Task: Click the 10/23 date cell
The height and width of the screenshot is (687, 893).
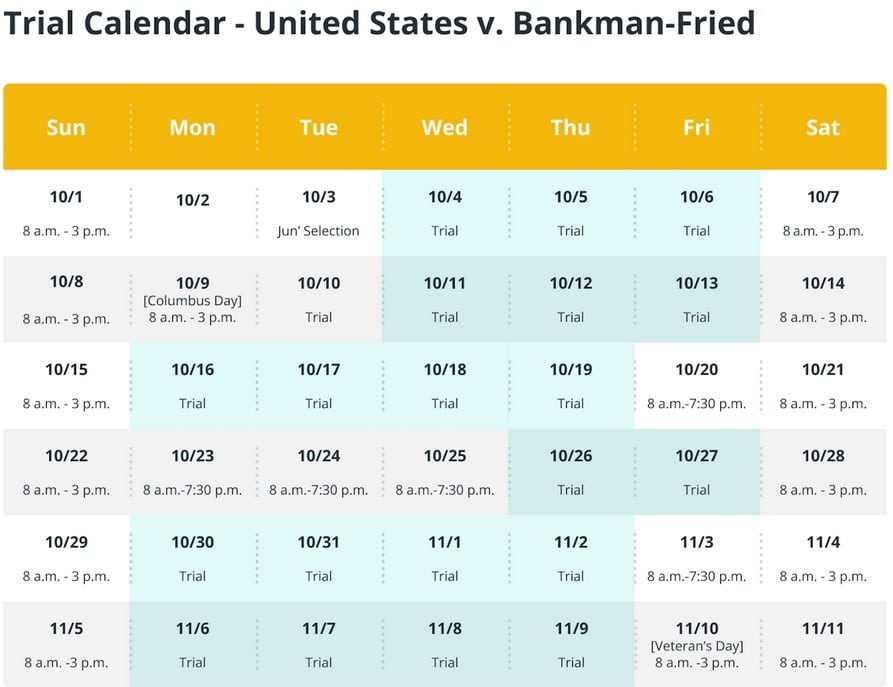Action: (x=192, y=472)
